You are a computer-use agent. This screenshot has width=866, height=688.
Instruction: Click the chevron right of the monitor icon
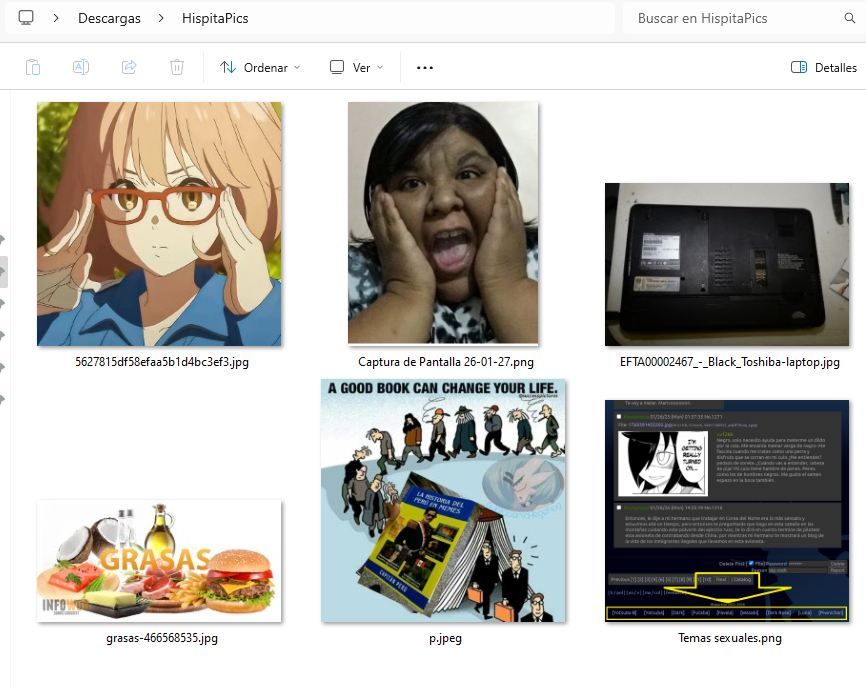coord(57,18)
